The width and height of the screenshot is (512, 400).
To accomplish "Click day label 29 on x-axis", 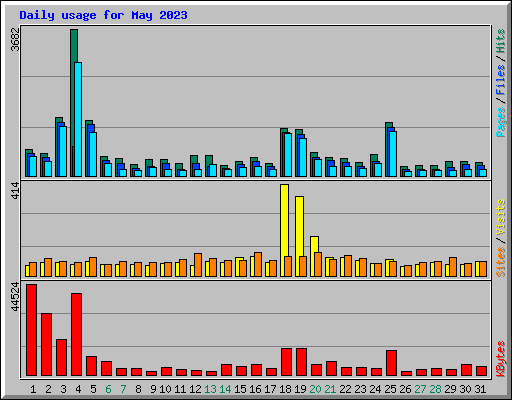I will pyautogui.click(x=450, y=389).
